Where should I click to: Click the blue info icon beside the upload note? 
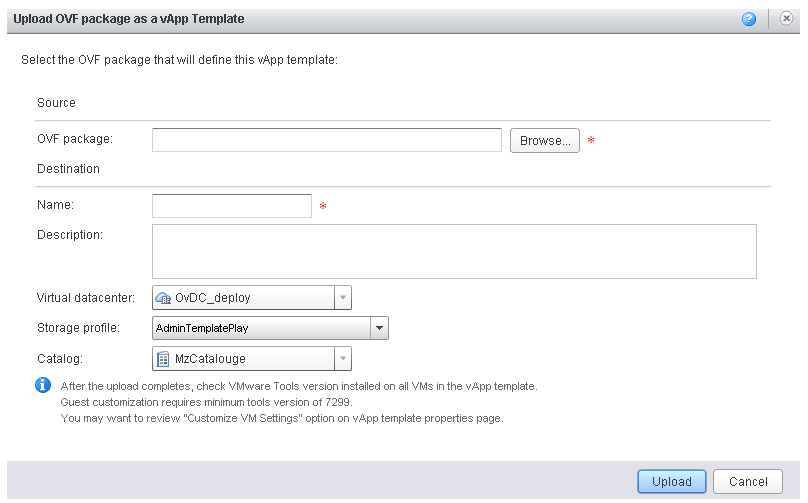pyautogui.click(x=43, y=385)
